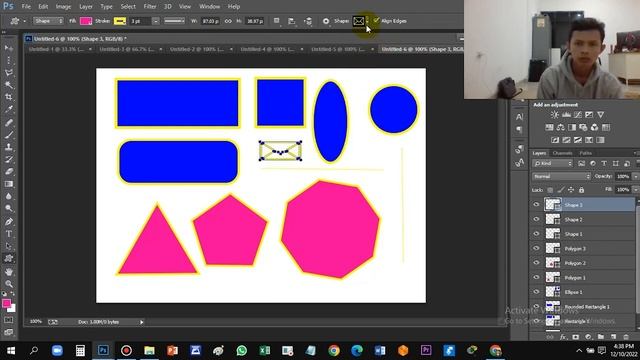Viewport: 640px width, 360px height.
Task: Select the Gradient tool
Action: [9, 184]
